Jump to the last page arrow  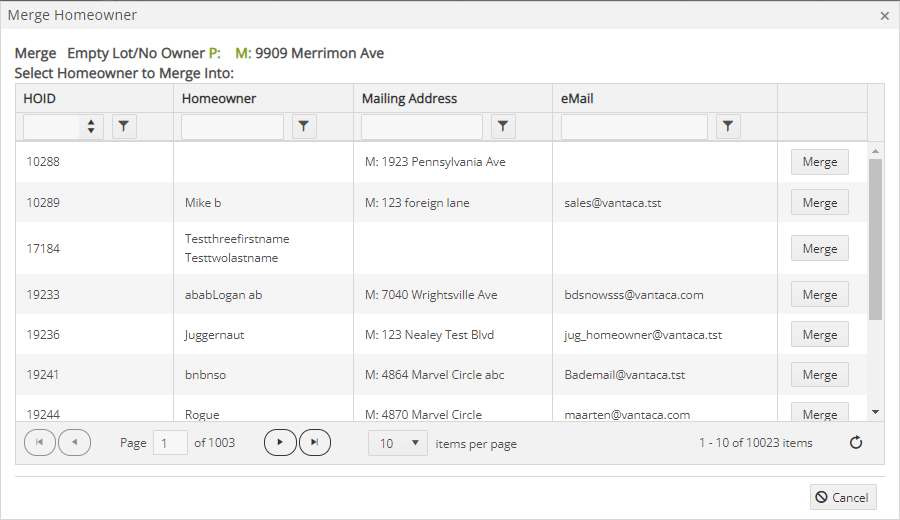[x=315, y=443]
